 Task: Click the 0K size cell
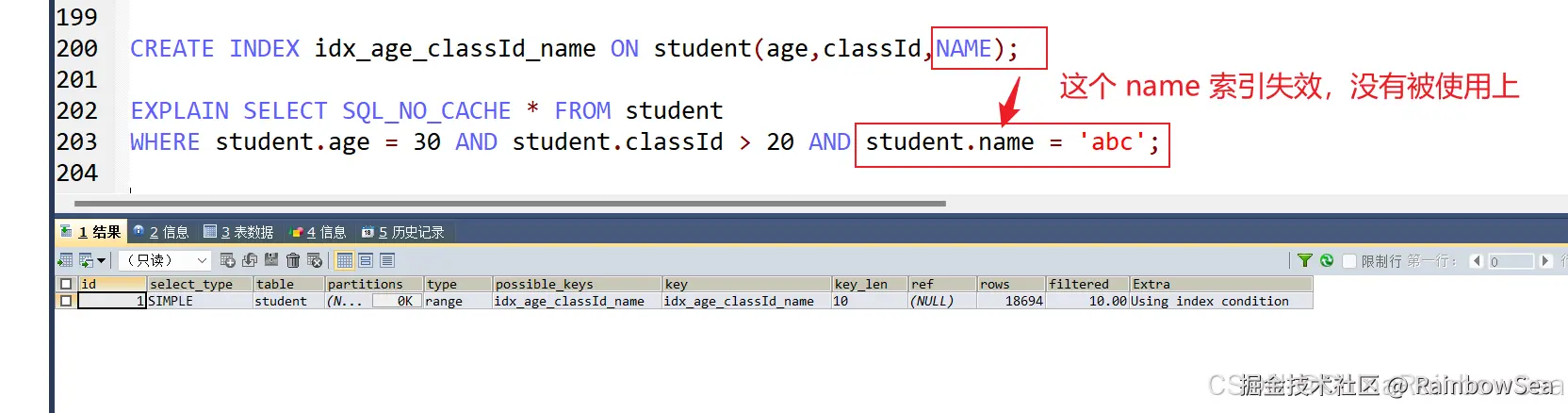(x=395, y=301)
